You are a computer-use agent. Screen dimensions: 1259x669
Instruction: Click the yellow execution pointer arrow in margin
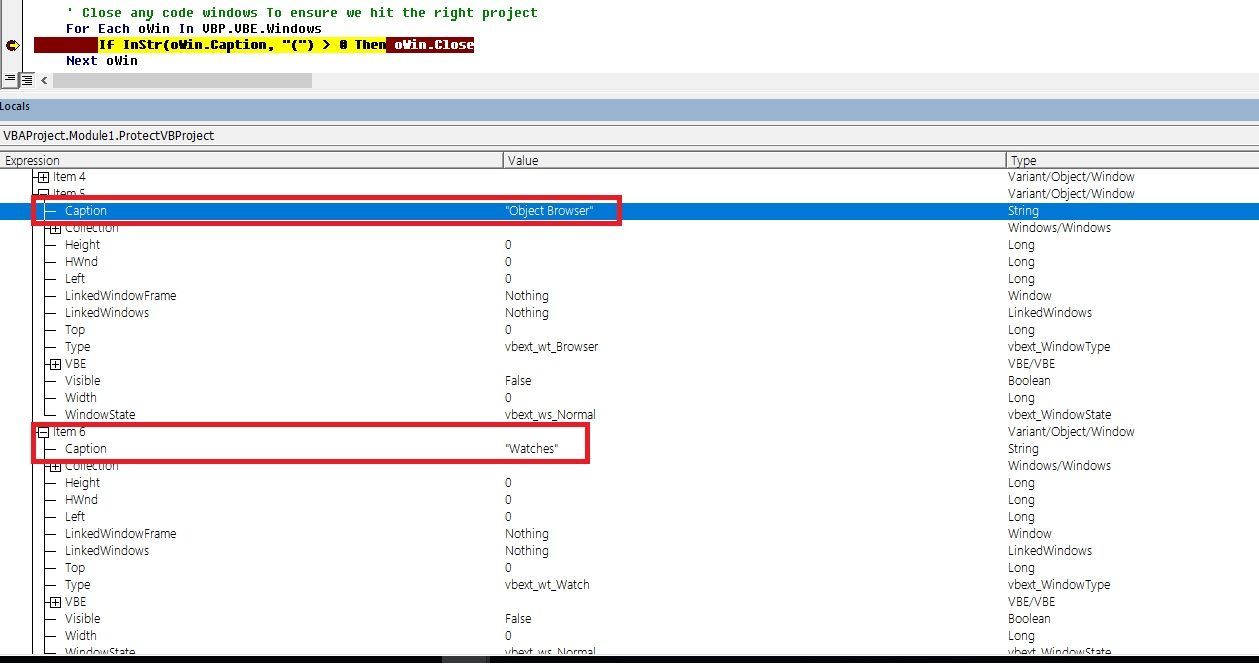12,45
